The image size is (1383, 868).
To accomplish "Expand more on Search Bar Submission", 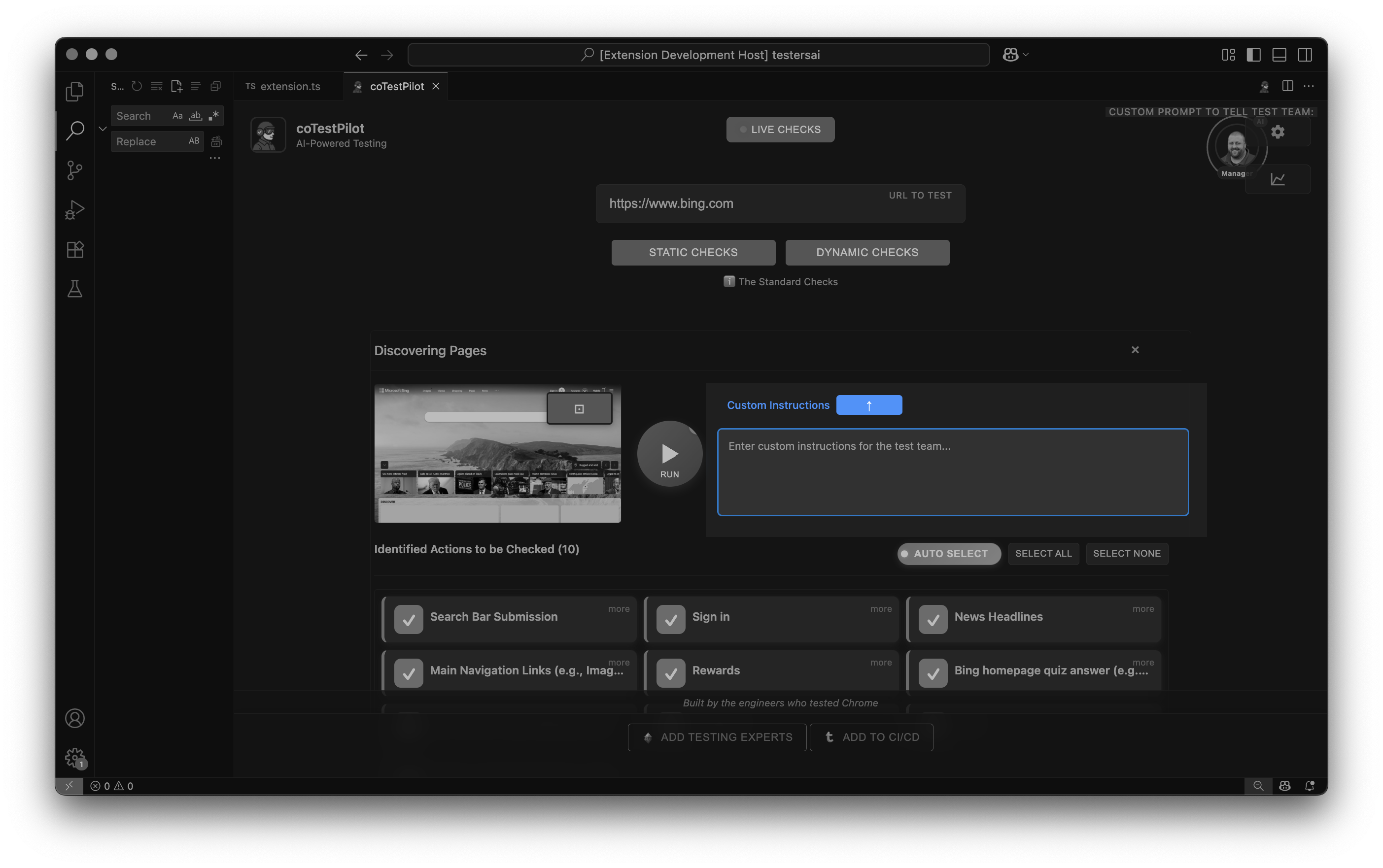I will [619, 608].
